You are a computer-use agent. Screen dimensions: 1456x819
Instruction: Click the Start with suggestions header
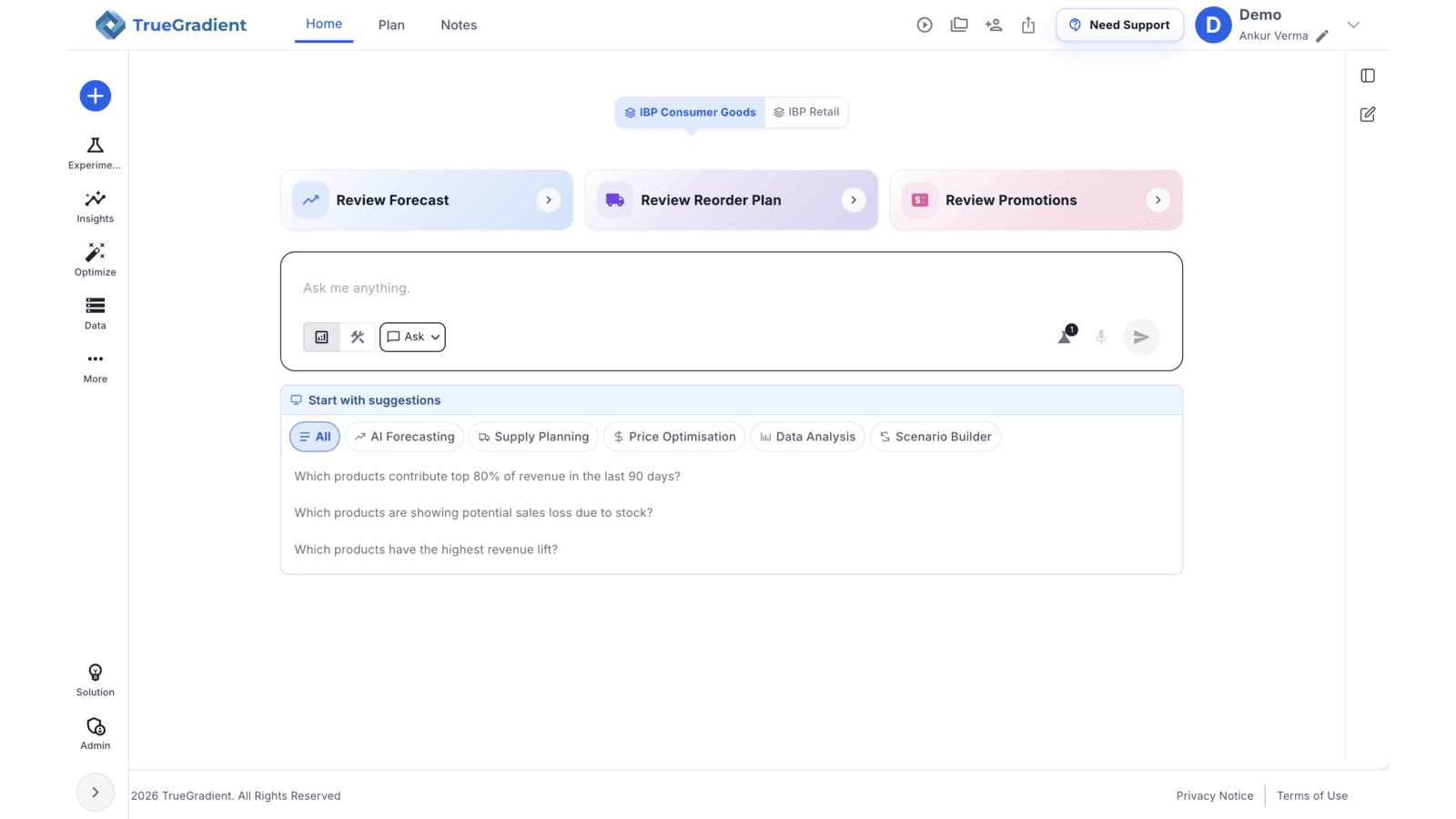click(x=732, y=400)
